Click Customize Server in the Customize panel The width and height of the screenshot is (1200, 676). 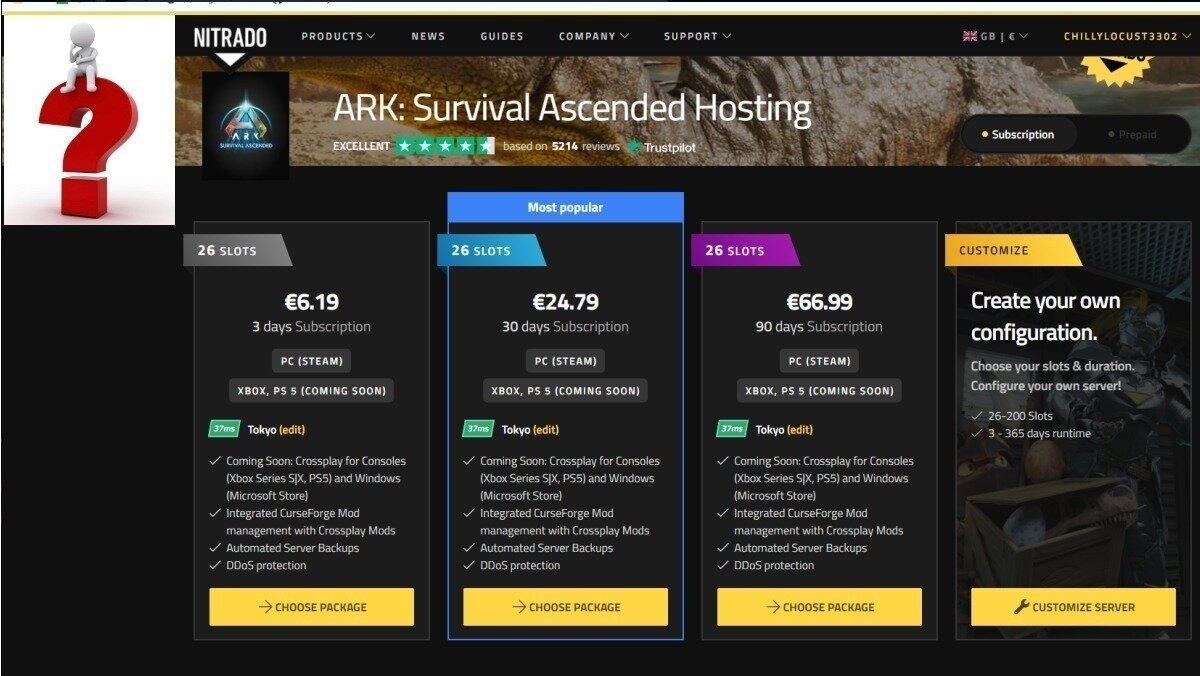(x=1072, y=607)
